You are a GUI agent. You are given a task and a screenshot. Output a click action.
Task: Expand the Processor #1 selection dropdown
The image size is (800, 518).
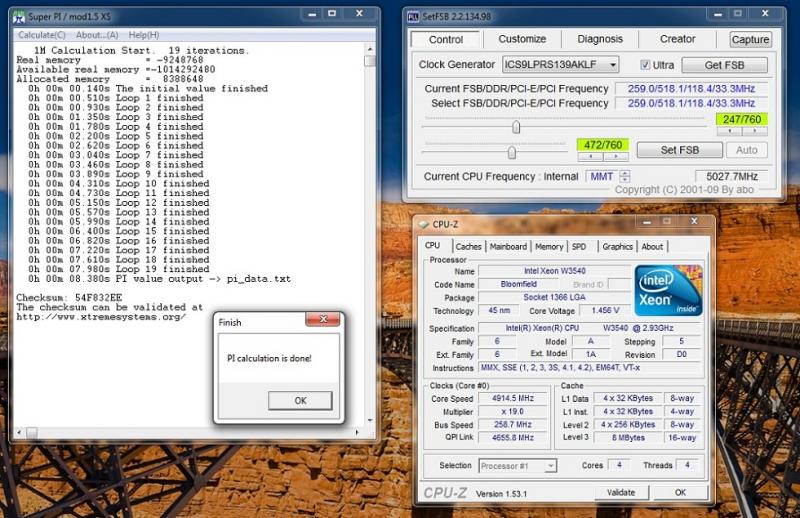(550, 466)
